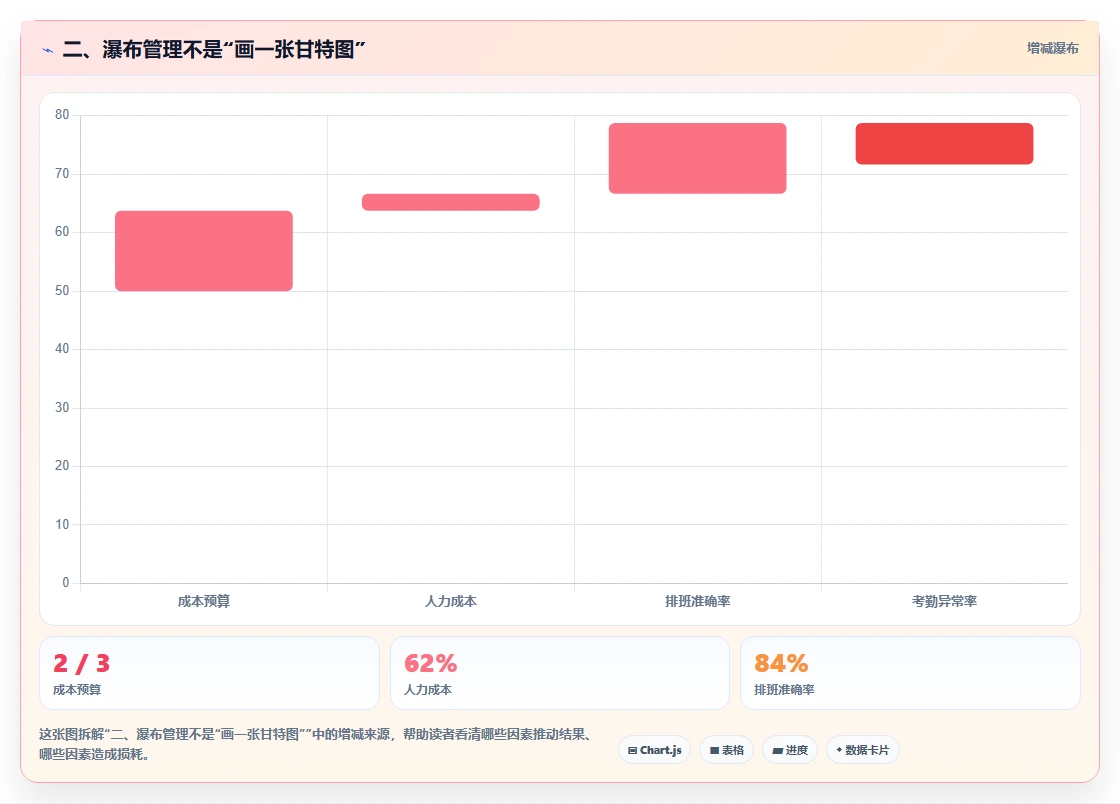This screenshot has height=804, width=1120.
Task: Click the description paragraph starting 这张图拆解
Action: [317, 744]
